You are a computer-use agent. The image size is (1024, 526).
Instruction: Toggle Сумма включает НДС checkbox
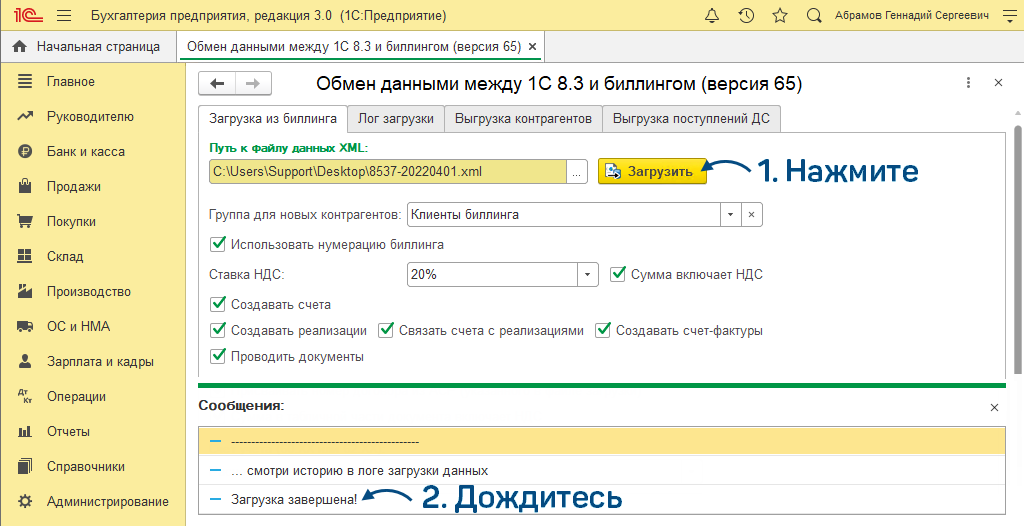(x=618, y=274)
